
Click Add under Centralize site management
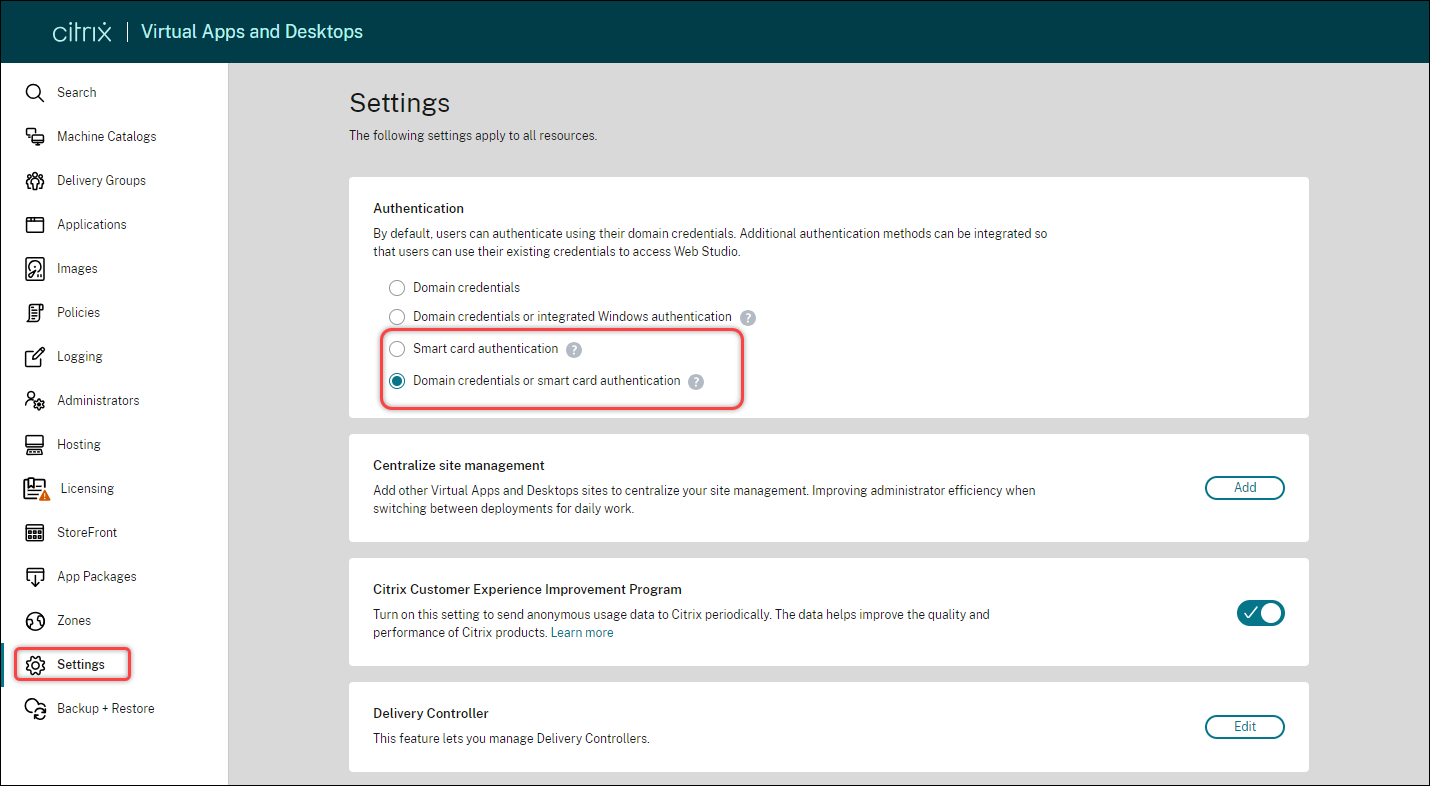tap(1244, 487)
